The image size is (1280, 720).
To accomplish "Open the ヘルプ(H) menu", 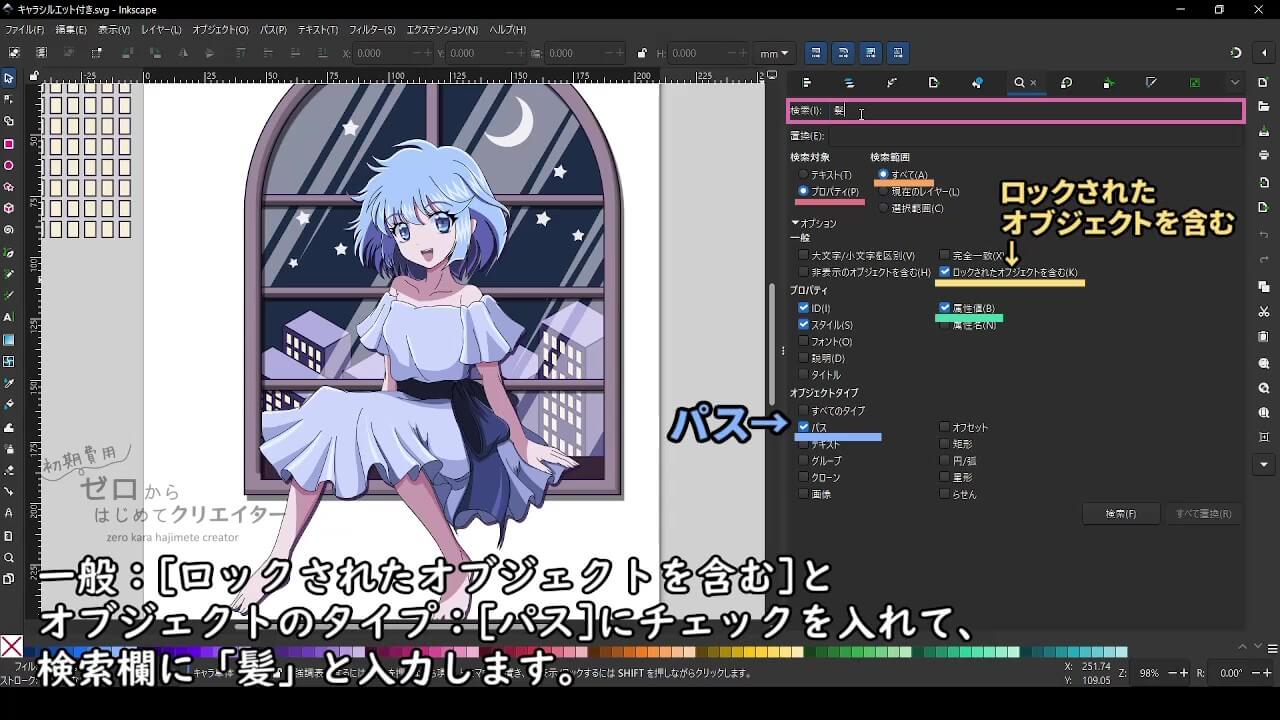I will coord(508,30).
